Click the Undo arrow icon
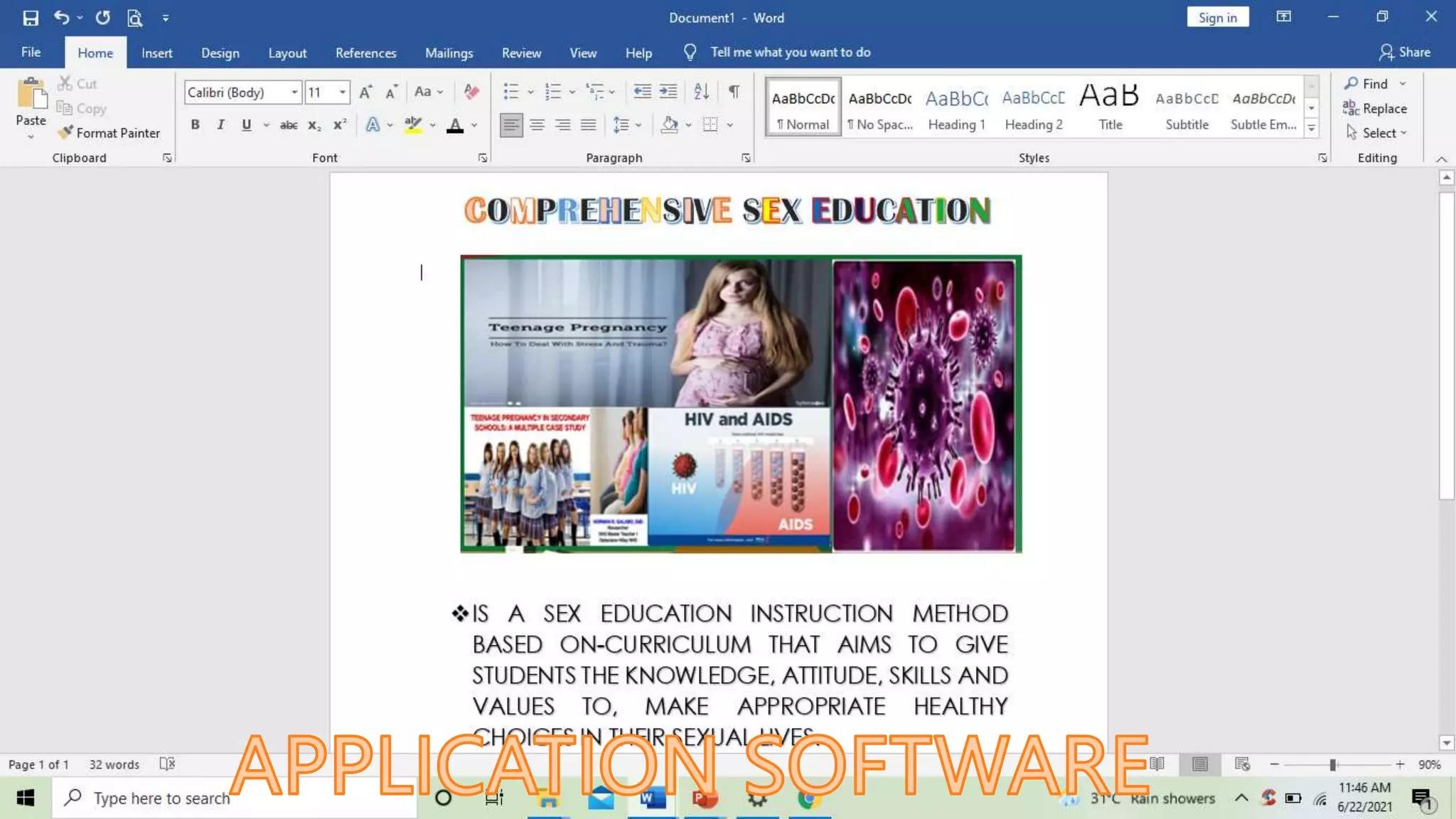 [x=62, y=18]
